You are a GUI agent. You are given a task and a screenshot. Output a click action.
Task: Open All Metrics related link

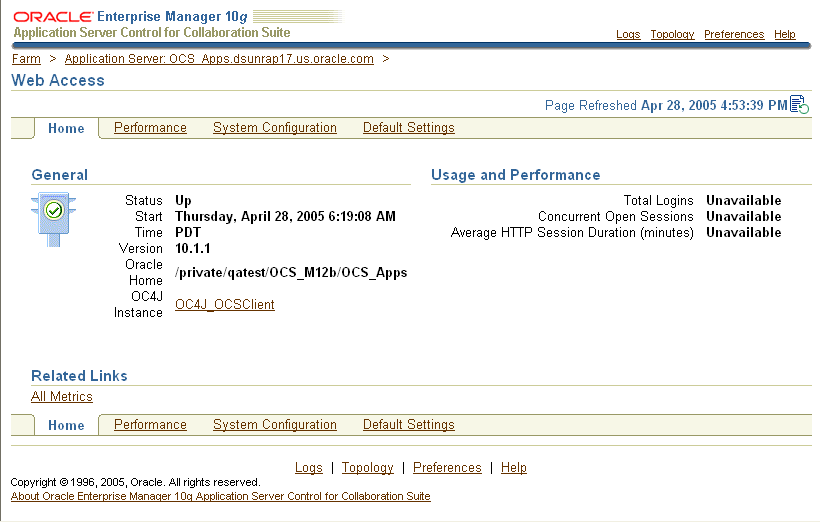(x=62, y=397)
